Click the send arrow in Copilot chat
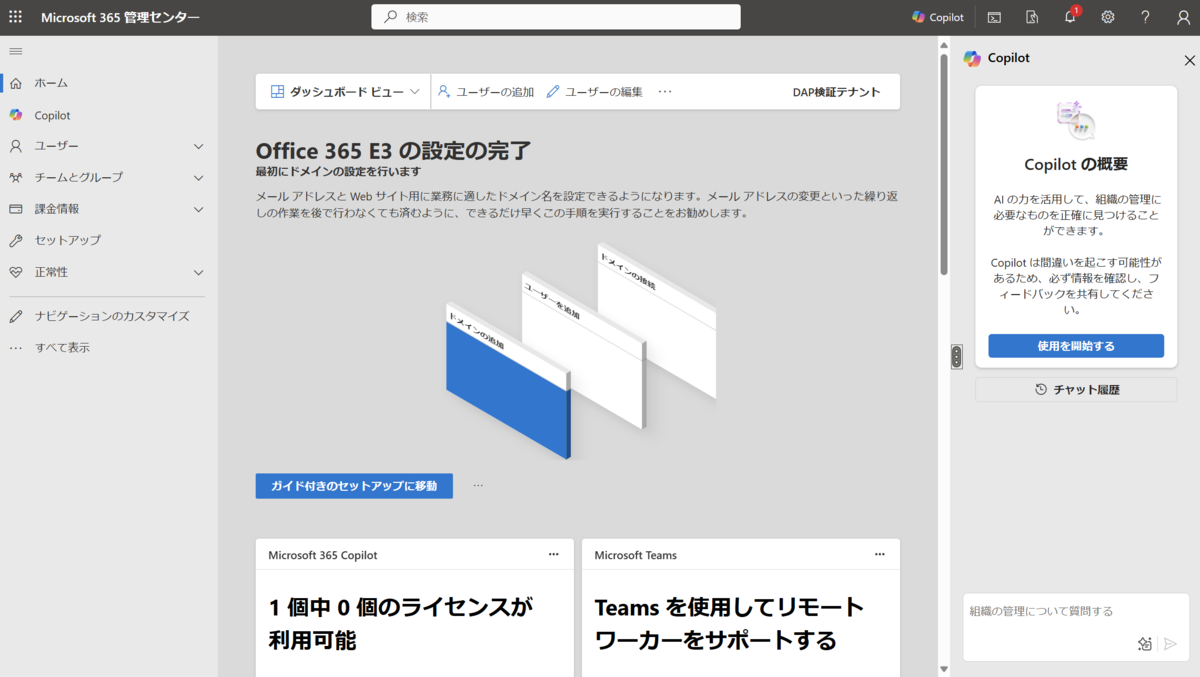 coord(1170,644)
